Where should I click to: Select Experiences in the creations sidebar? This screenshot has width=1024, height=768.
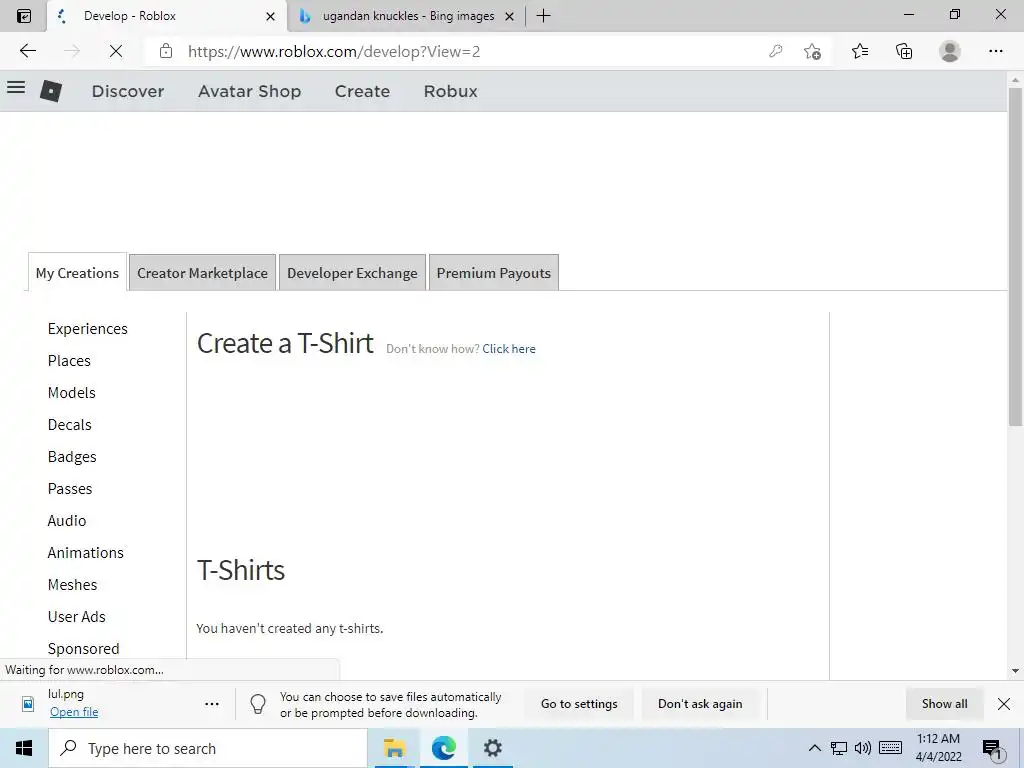pyautogui.click(x=88, y=329)
